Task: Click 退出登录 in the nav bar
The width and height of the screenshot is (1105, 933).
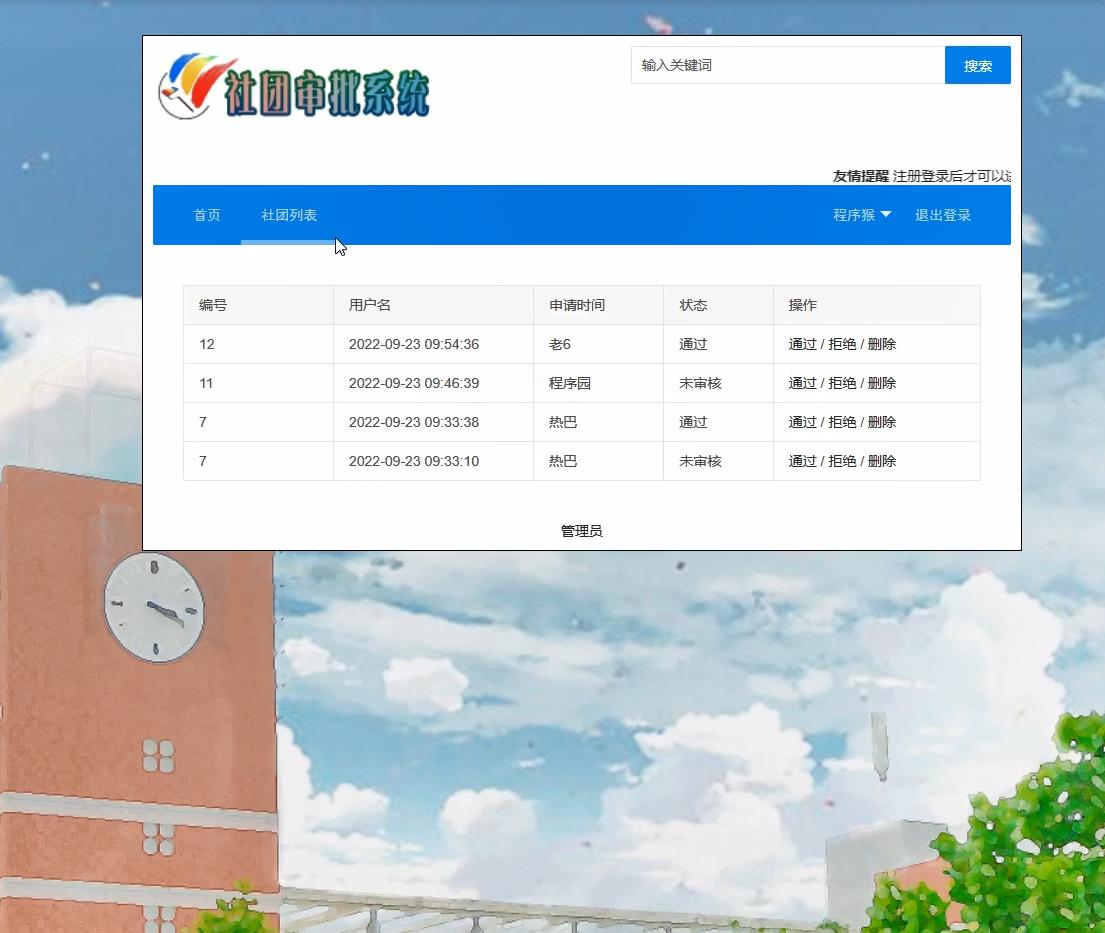Action: pyautogui.click(x=943, y=215)
